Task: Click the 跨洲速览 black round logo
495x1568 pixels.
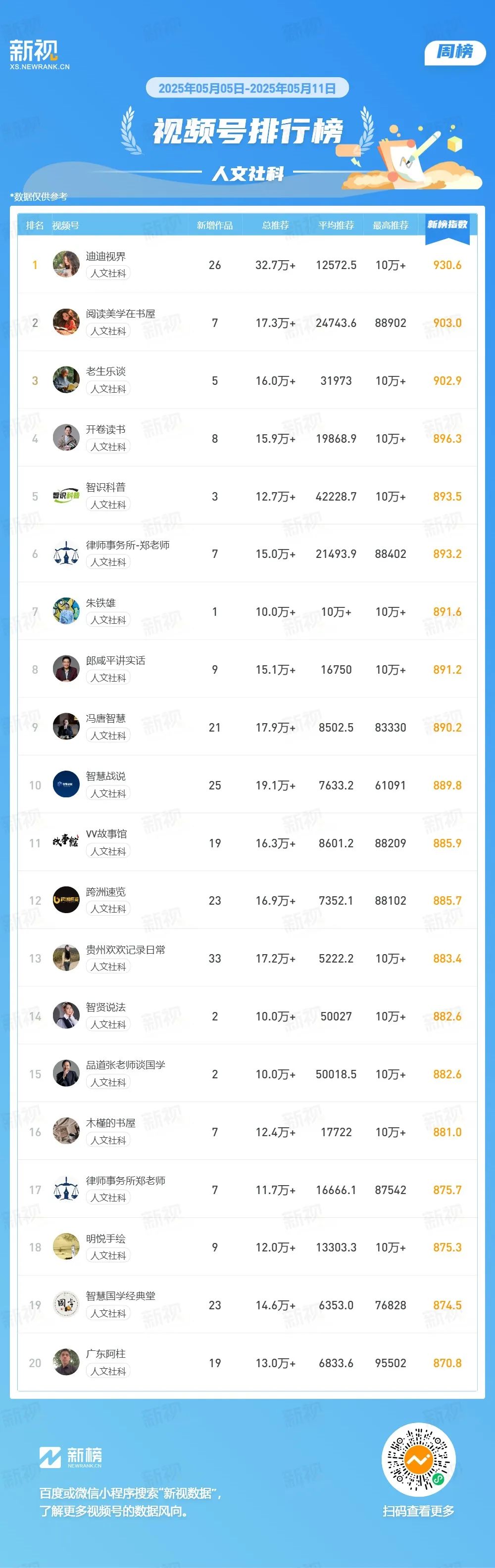Action: point(66,900)
